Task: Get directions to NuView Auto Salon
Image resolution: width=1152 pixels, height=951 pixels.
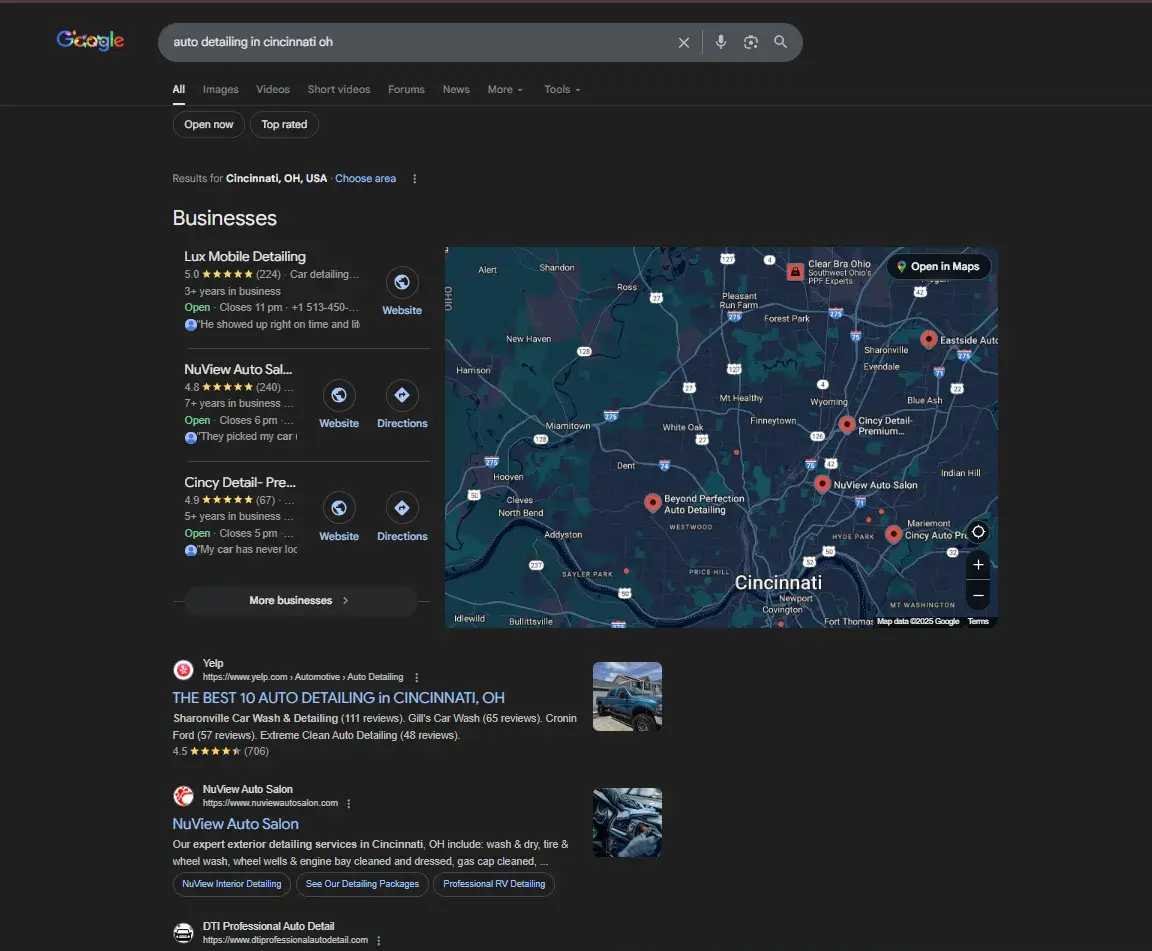Action: coord(402,395)
